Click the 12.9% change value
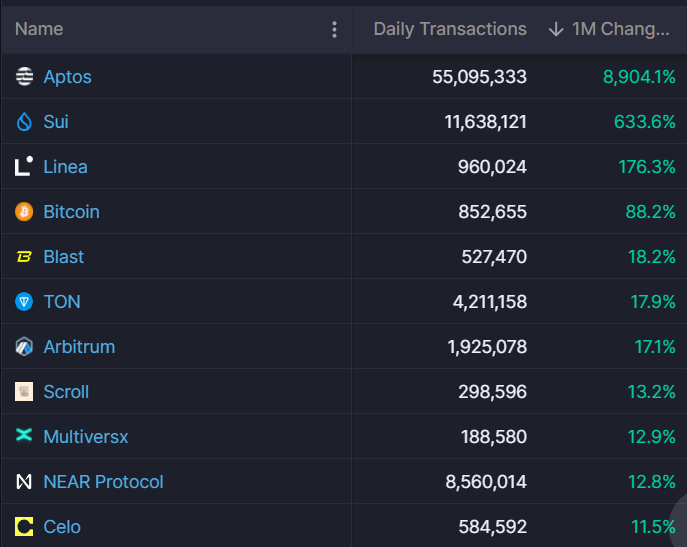Image resolution: width=687 pixels, height=547 pixels. 652,437
